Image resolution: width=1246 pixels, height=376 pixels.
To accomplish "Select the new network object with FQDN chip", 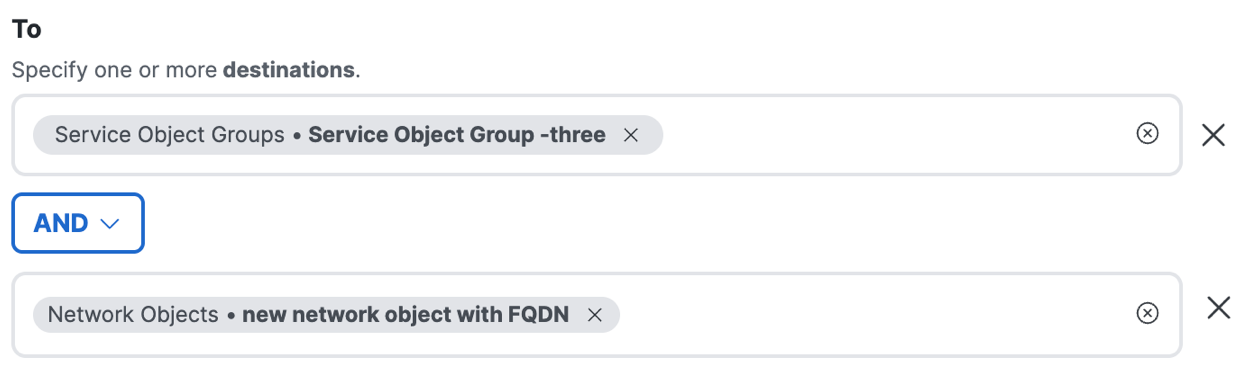I will (326, 315).
